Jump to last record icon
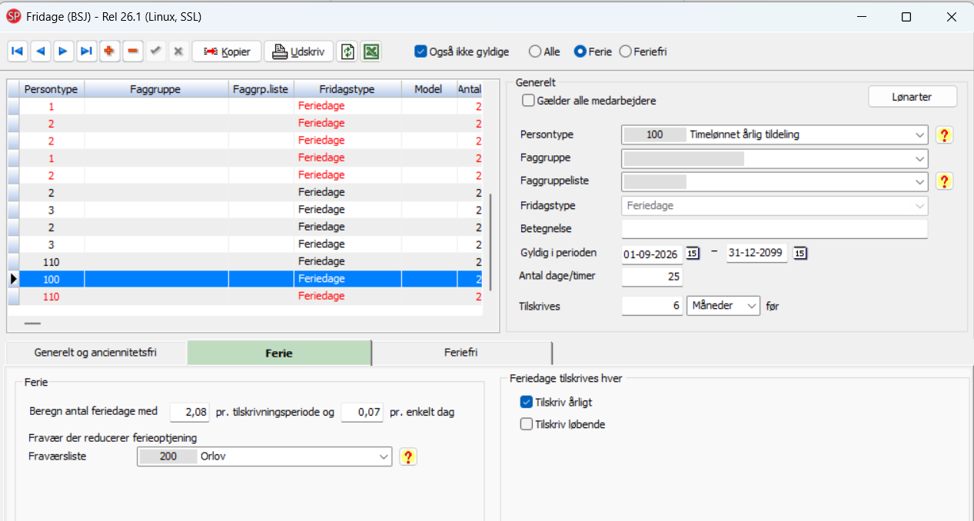 [86, 52]
